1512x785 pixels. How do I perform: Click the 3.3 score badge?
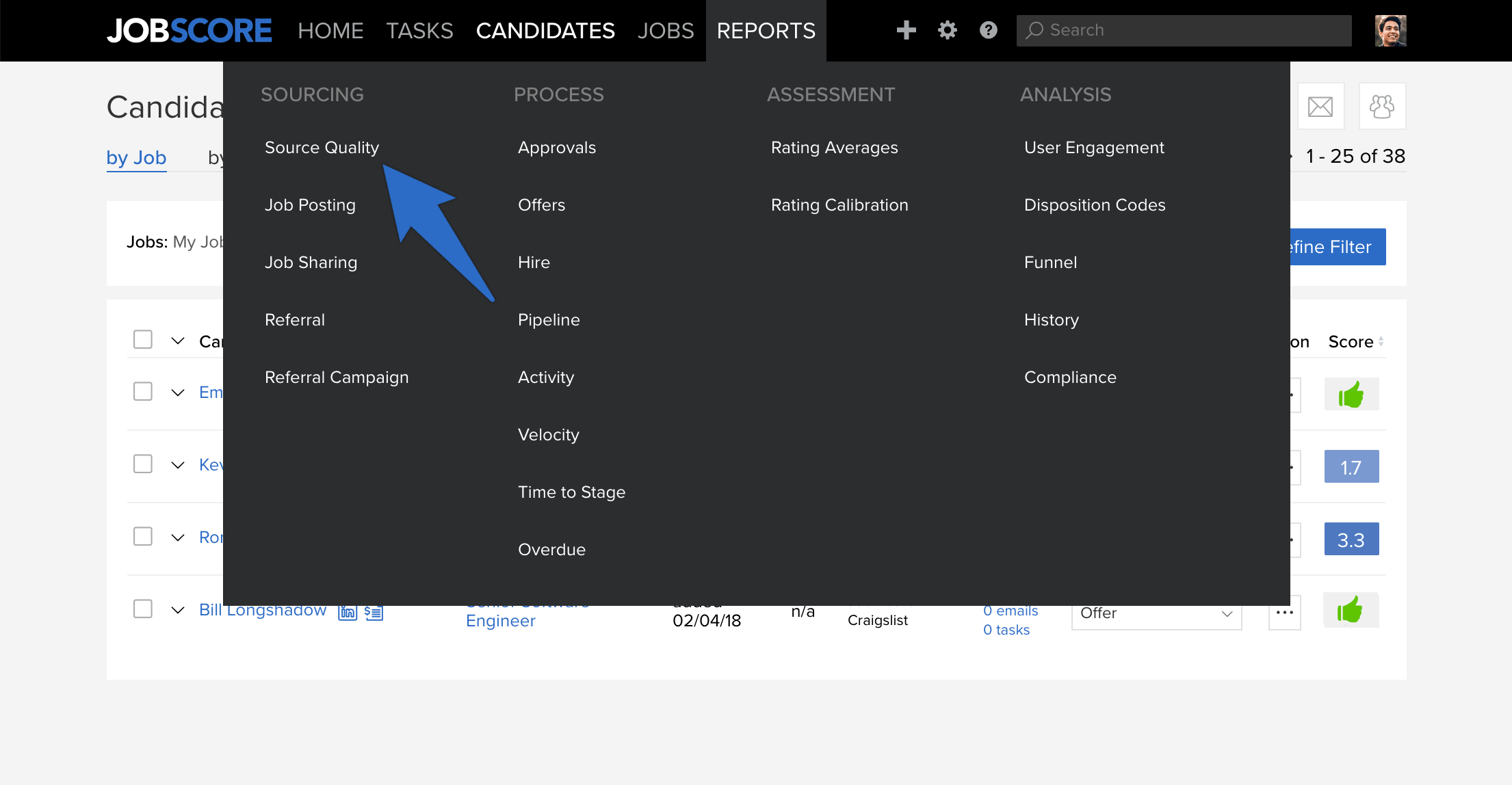[1351, 540]
